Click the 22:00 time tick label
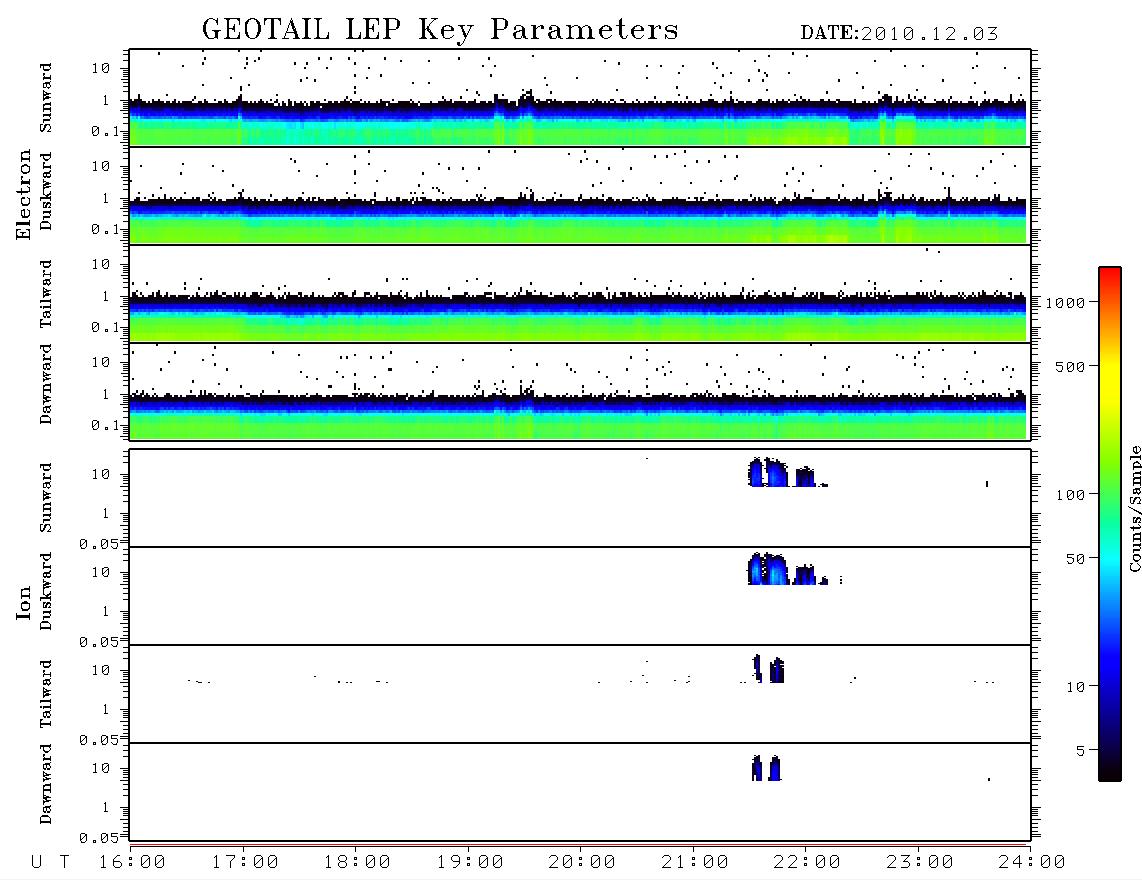Viewport: 1142px width, 880px height. pyautogui.click(x=807, y=862)
